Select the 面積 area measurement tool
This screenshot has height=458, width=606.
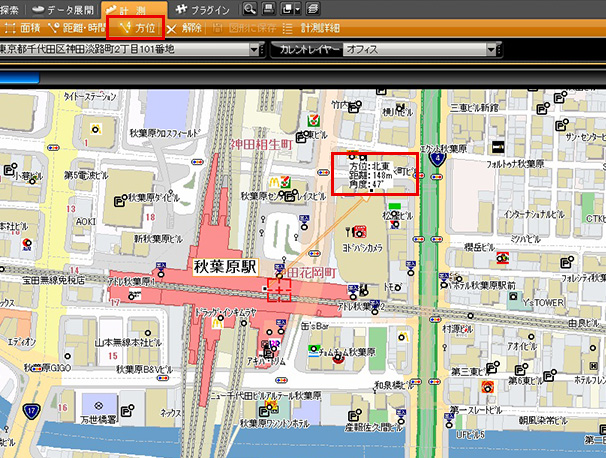tap(22, 28)
